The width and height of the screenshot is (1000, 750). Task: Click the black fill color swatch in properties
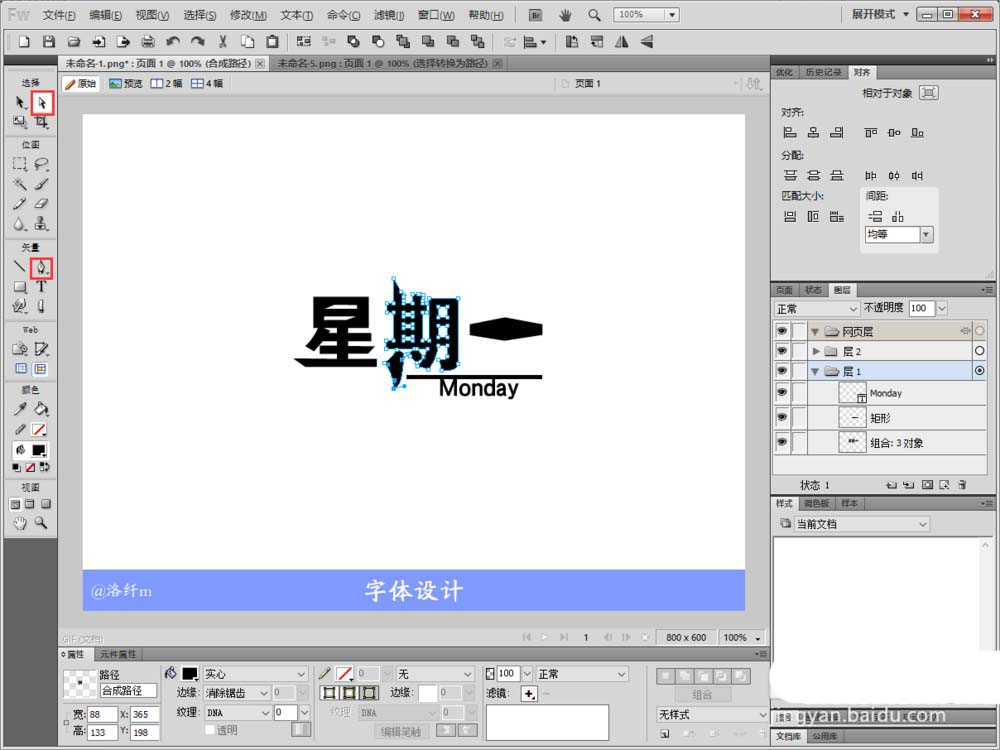pyautogui.click(x=190, y=674)
